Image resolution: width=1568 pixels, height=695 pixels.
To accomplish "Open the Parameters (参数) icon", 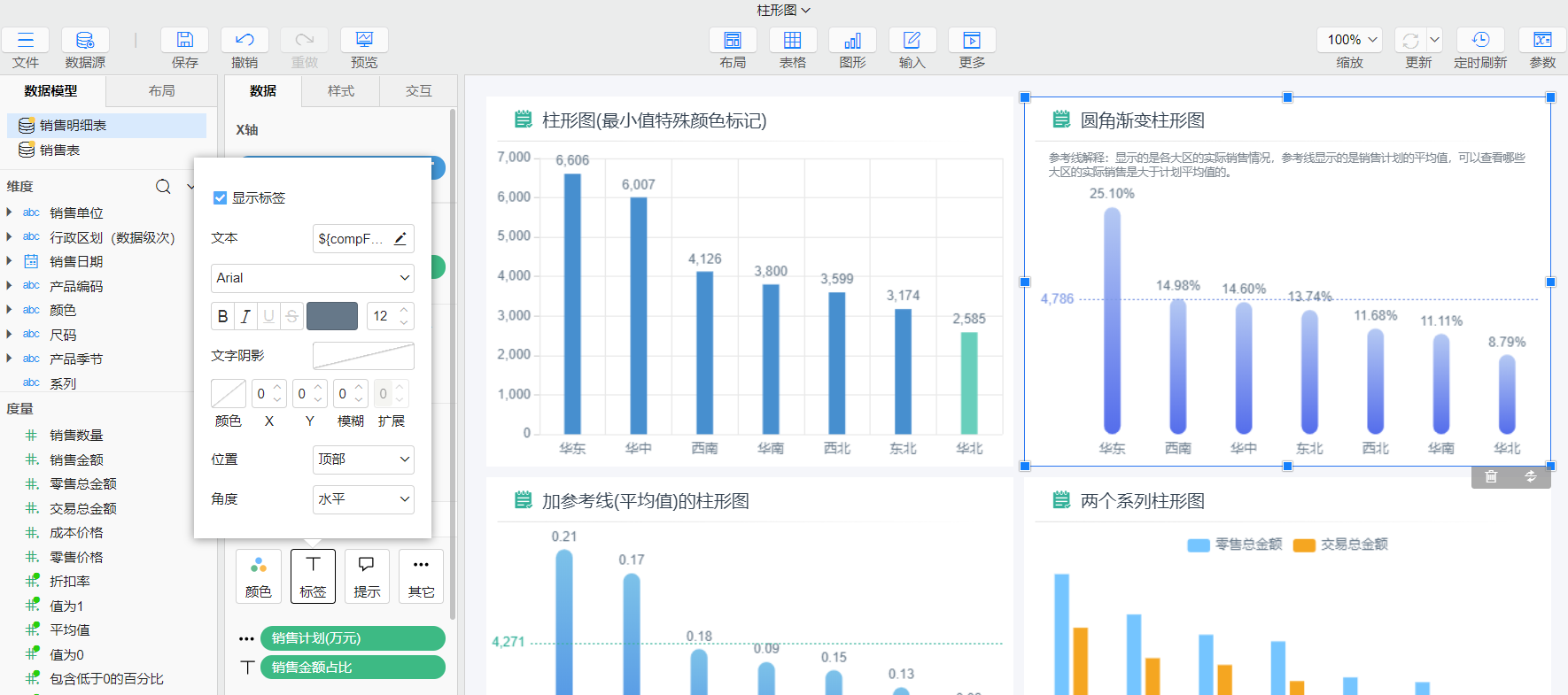I will pyautogui.click(x=1542, y=40).
